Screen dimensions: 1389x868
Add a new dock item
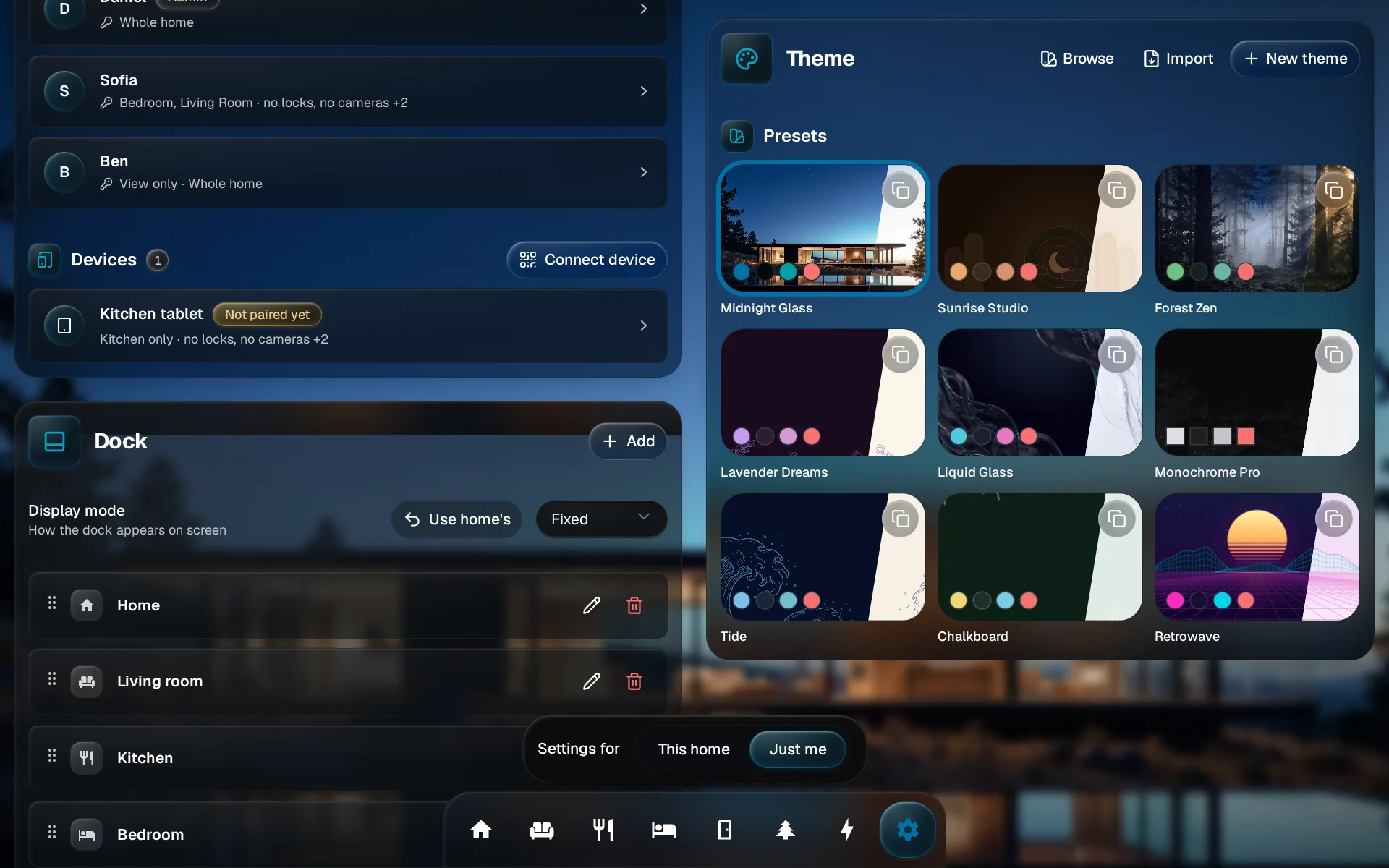(x=628, y=441)
